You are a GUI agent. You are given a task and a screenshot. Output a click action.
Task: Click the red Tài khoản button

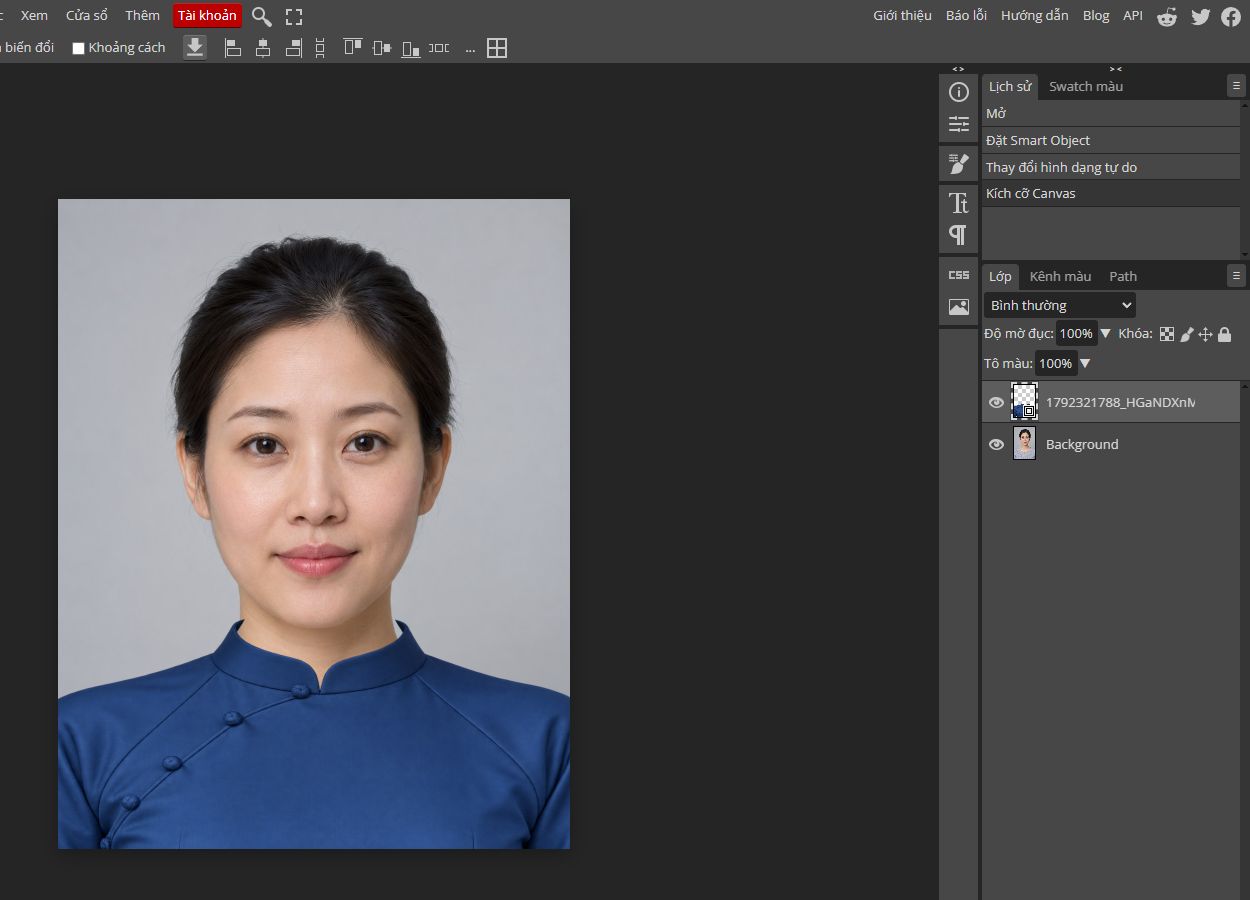(207, 15)
